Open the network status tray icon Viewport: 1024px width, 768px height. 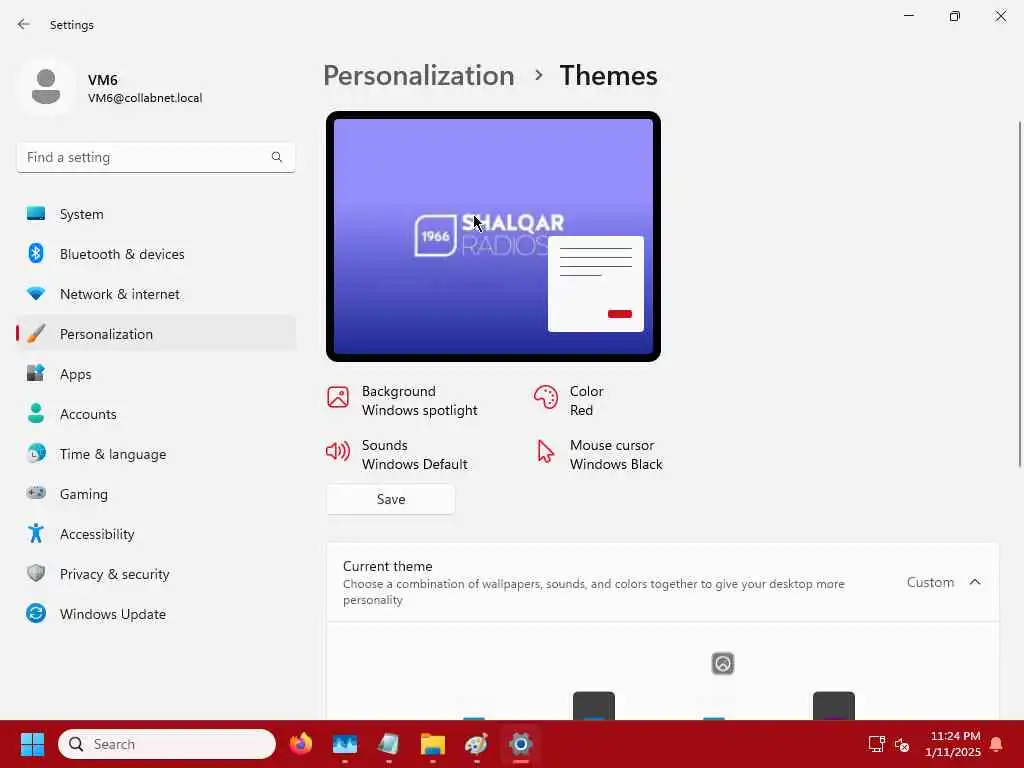click(x=876, y=744)
